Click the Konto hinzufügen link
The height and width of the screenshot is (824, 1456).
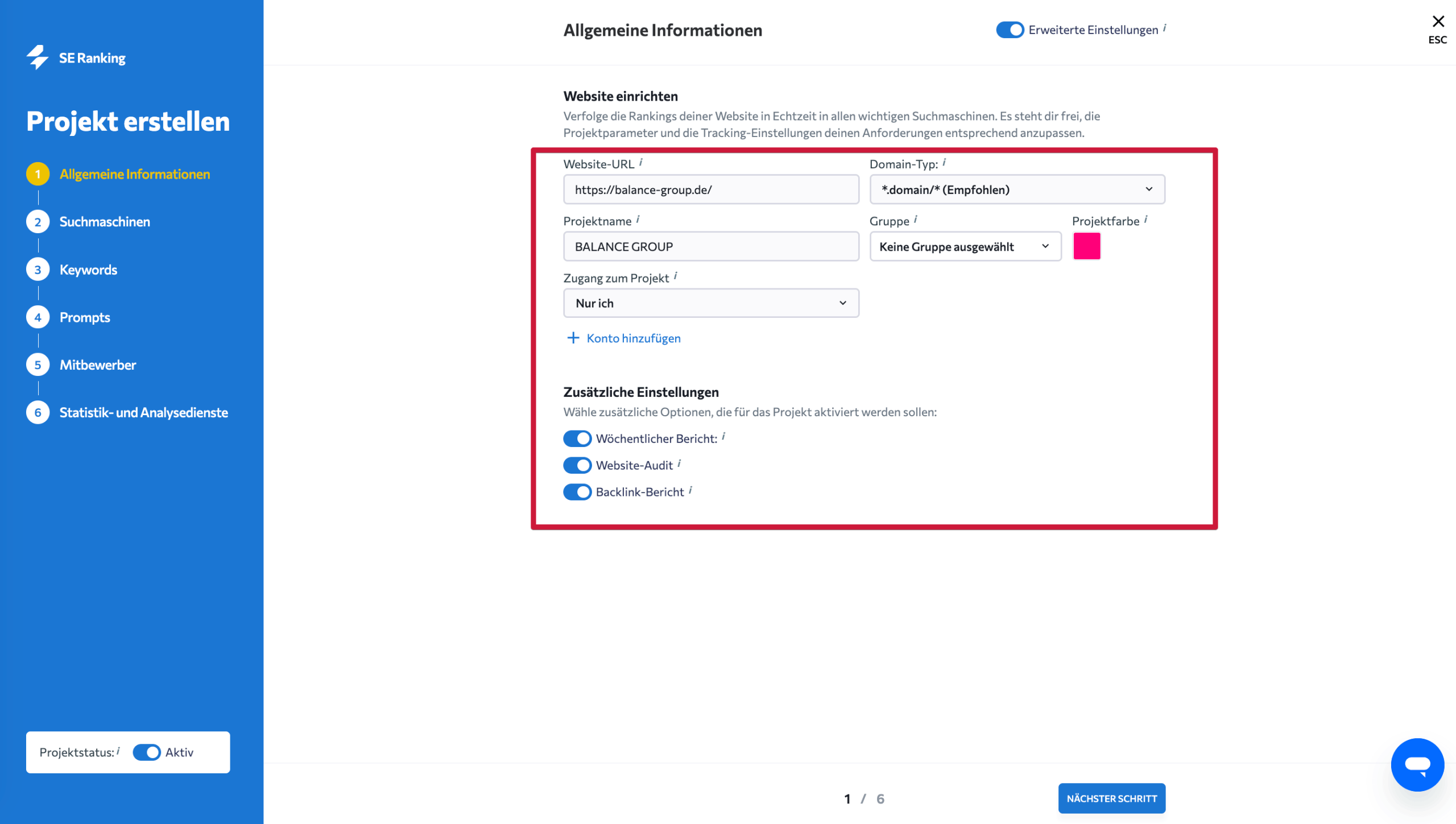(x=634, y=338)
